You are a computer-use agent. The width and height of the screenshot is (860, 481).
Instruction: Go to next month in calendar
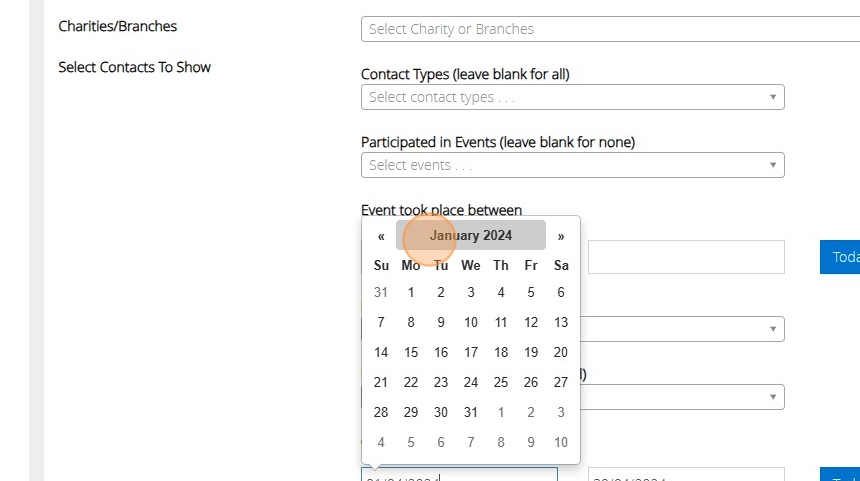tap(561, 236)
